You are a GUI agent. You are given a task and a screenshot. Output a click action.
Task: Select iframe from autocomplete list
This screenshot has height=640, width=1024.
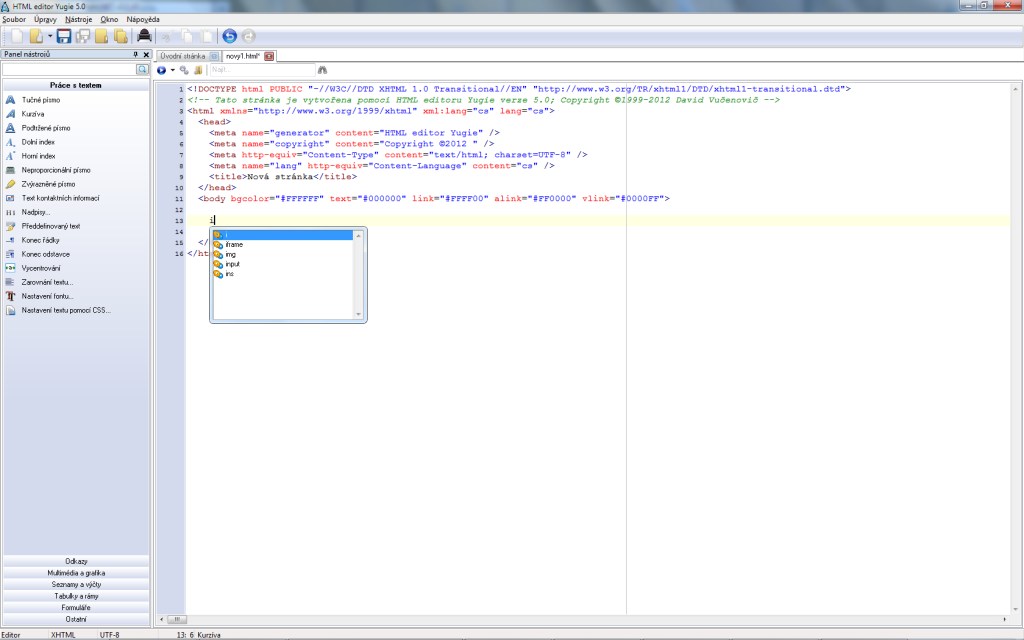point(234,245)
